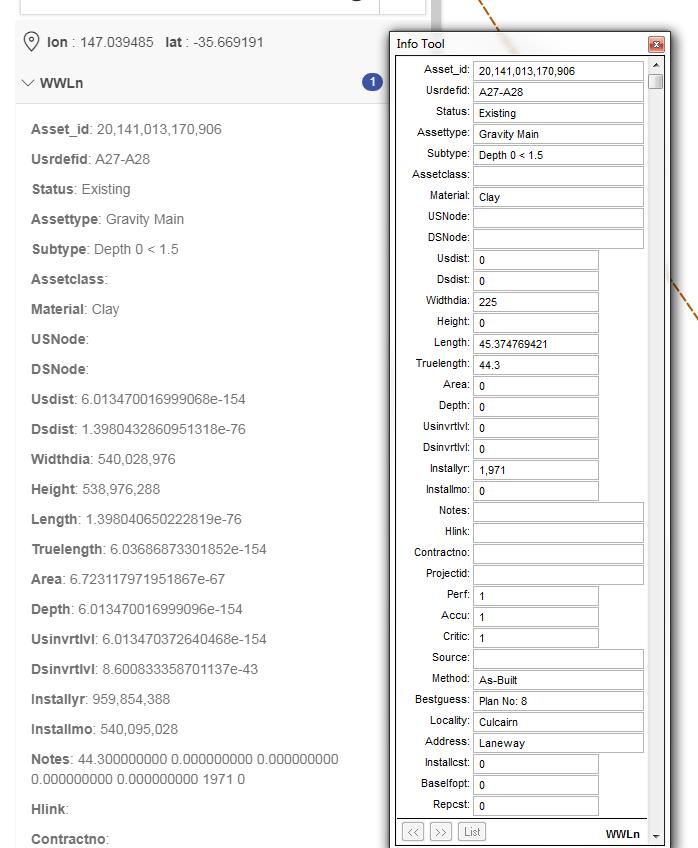Click the left panel Installyr: 959,854,388 row

click(x=101, y=699)
